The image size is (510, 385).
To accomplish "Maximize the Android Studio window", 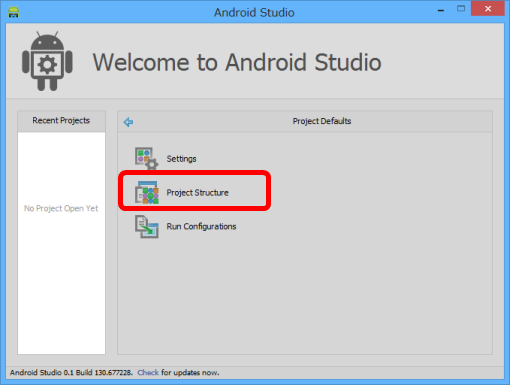I will 461,9.
